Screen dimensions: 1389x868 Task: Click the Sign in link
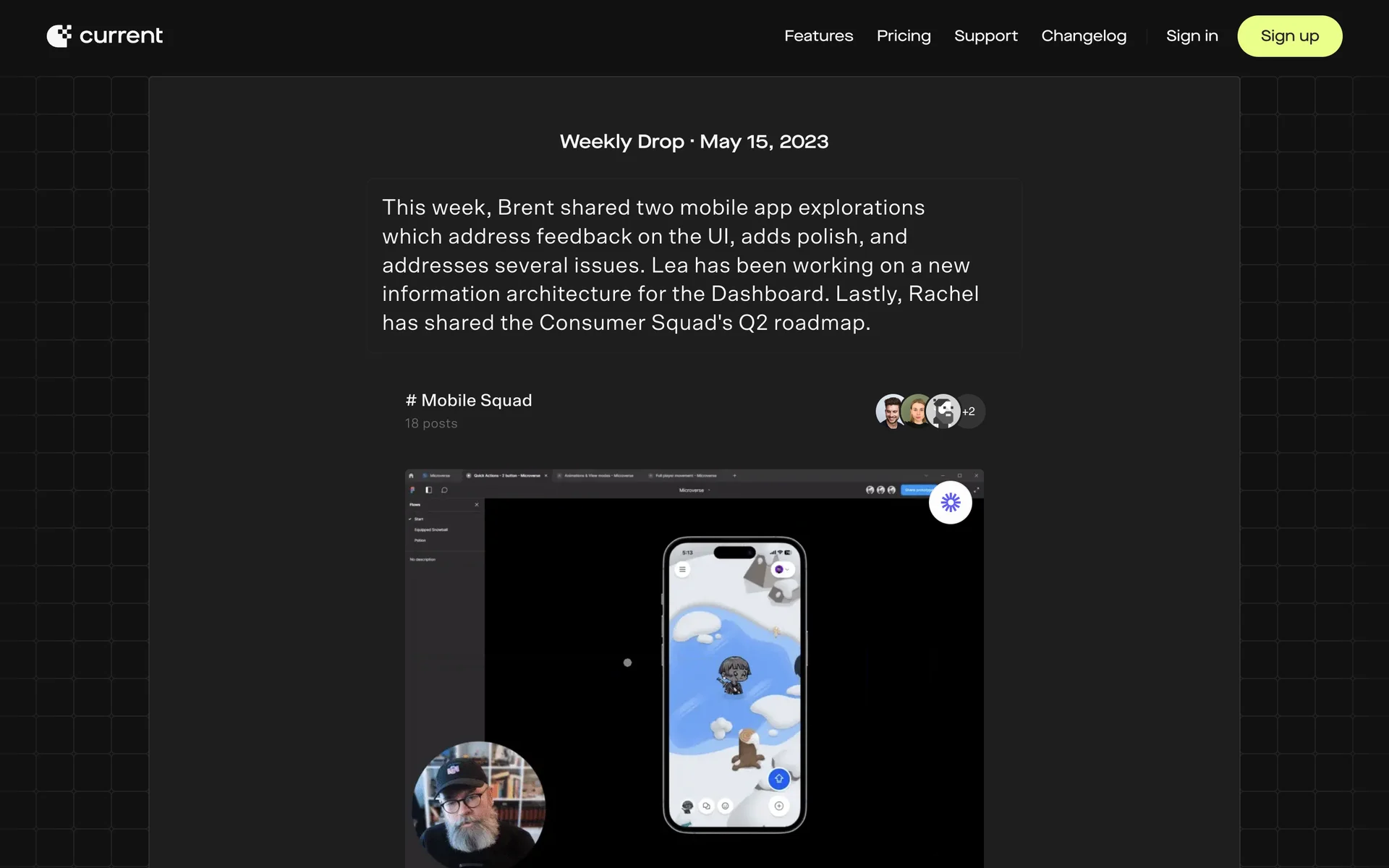pos(1192,35)
